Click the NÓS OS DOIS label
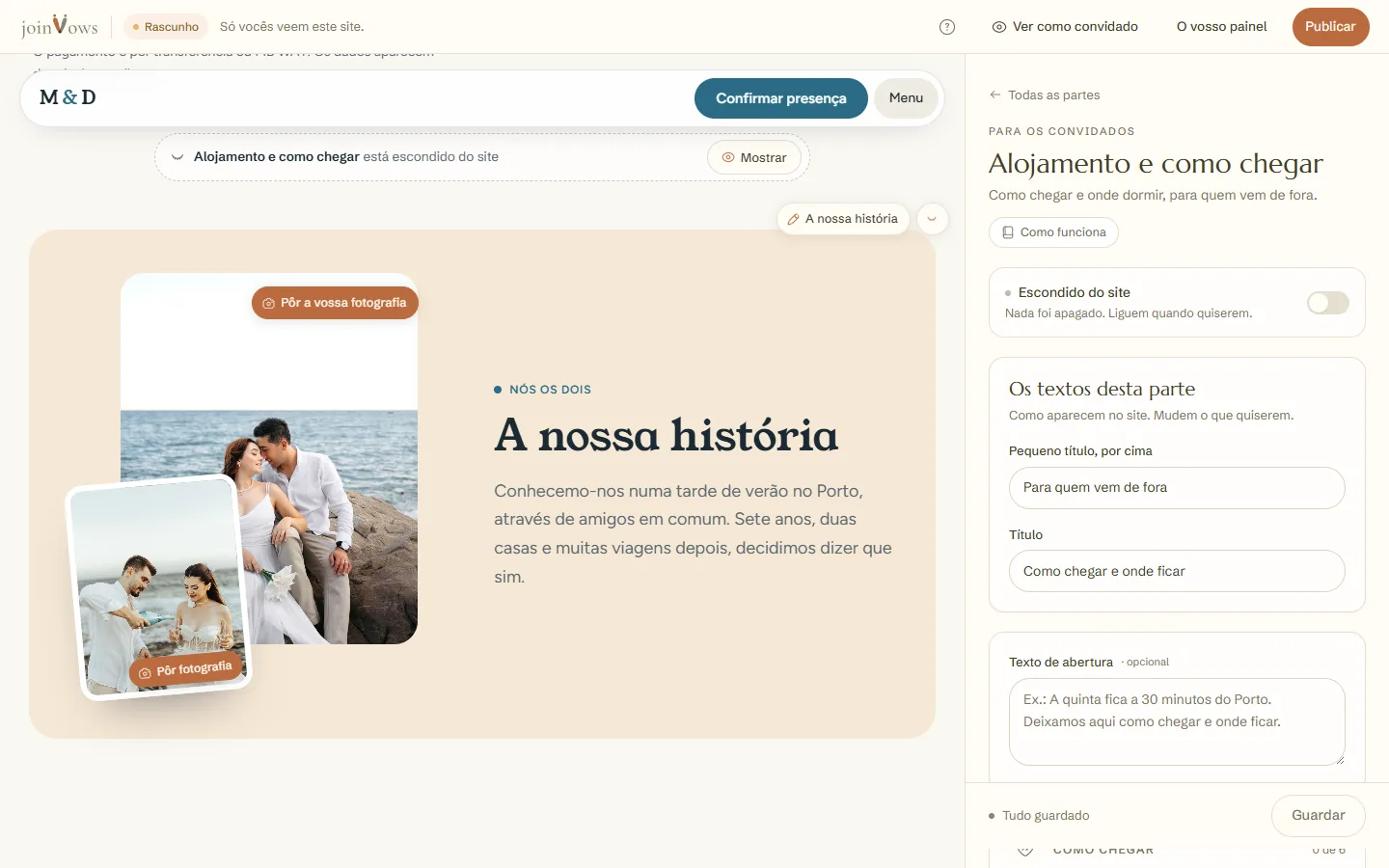 coord(550,390)
